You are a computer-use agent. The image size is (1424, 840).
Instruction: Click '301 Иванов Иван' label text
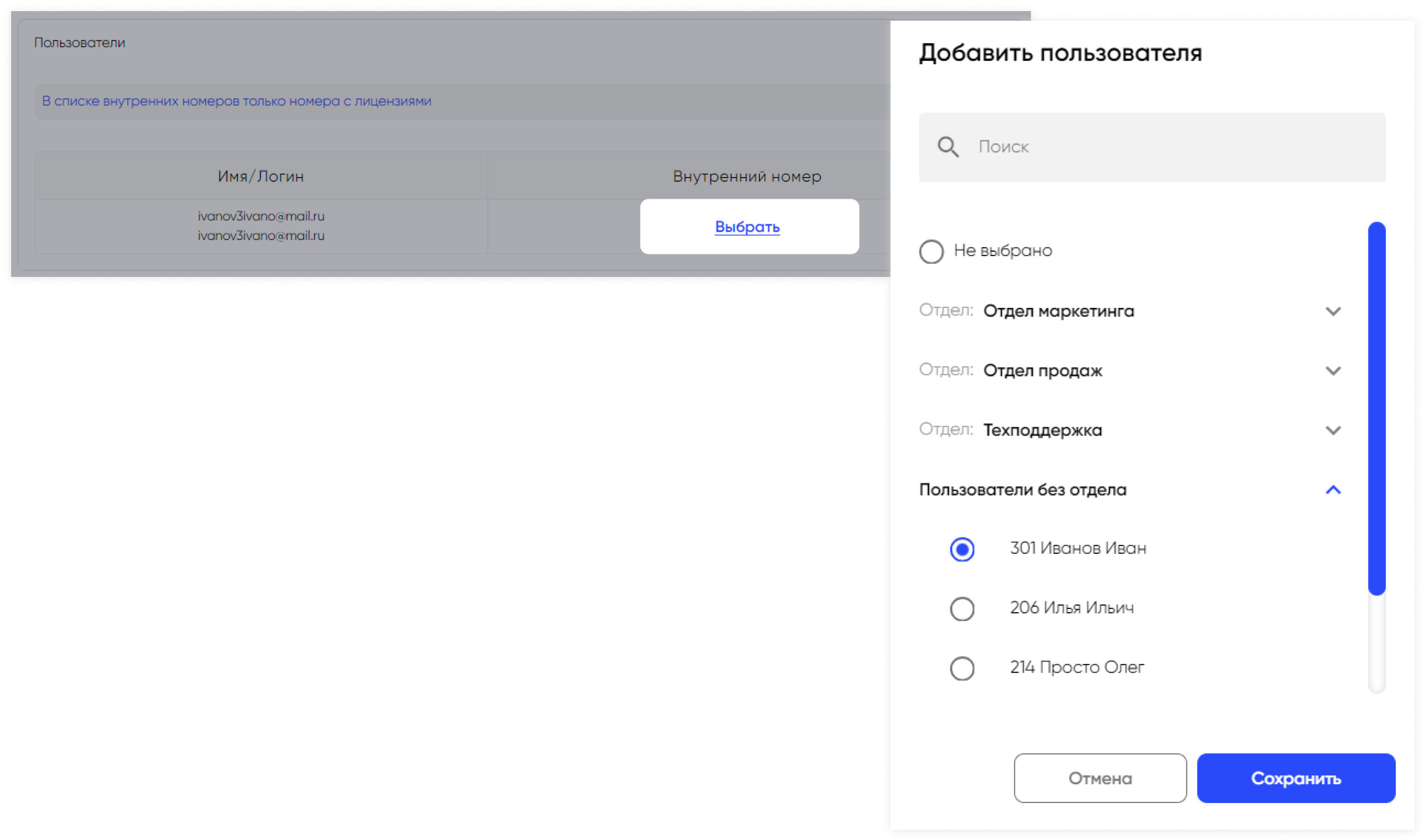pos(1078,548)
